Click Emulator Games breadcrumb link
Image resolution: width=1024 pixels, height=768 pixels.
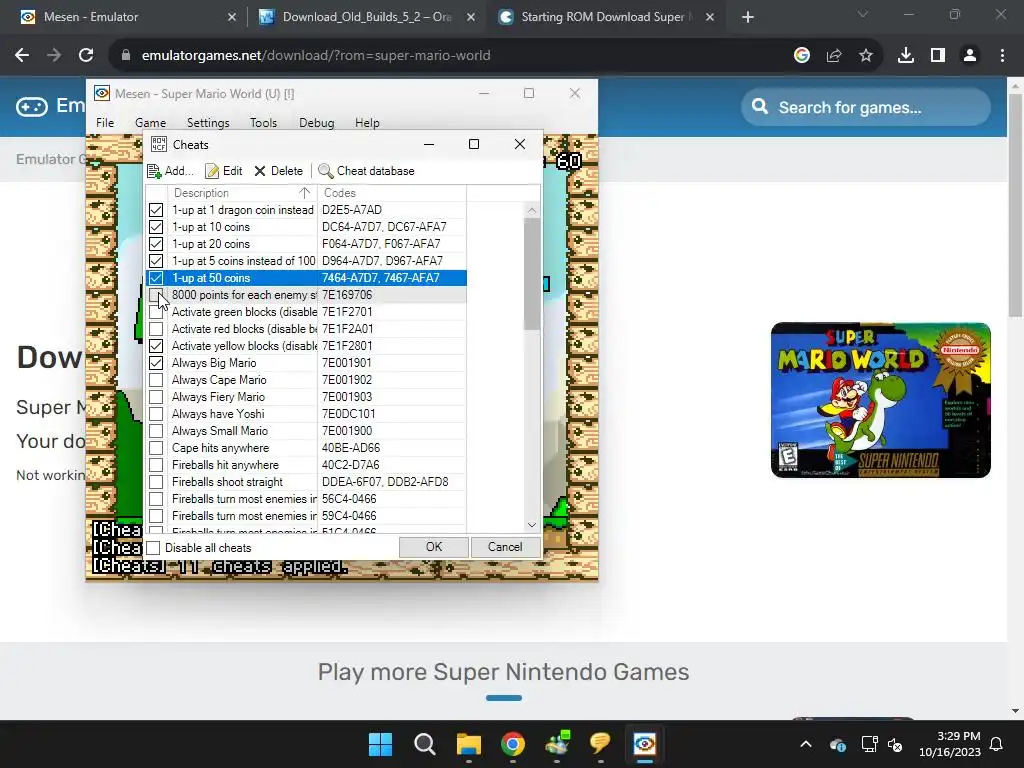51,159
